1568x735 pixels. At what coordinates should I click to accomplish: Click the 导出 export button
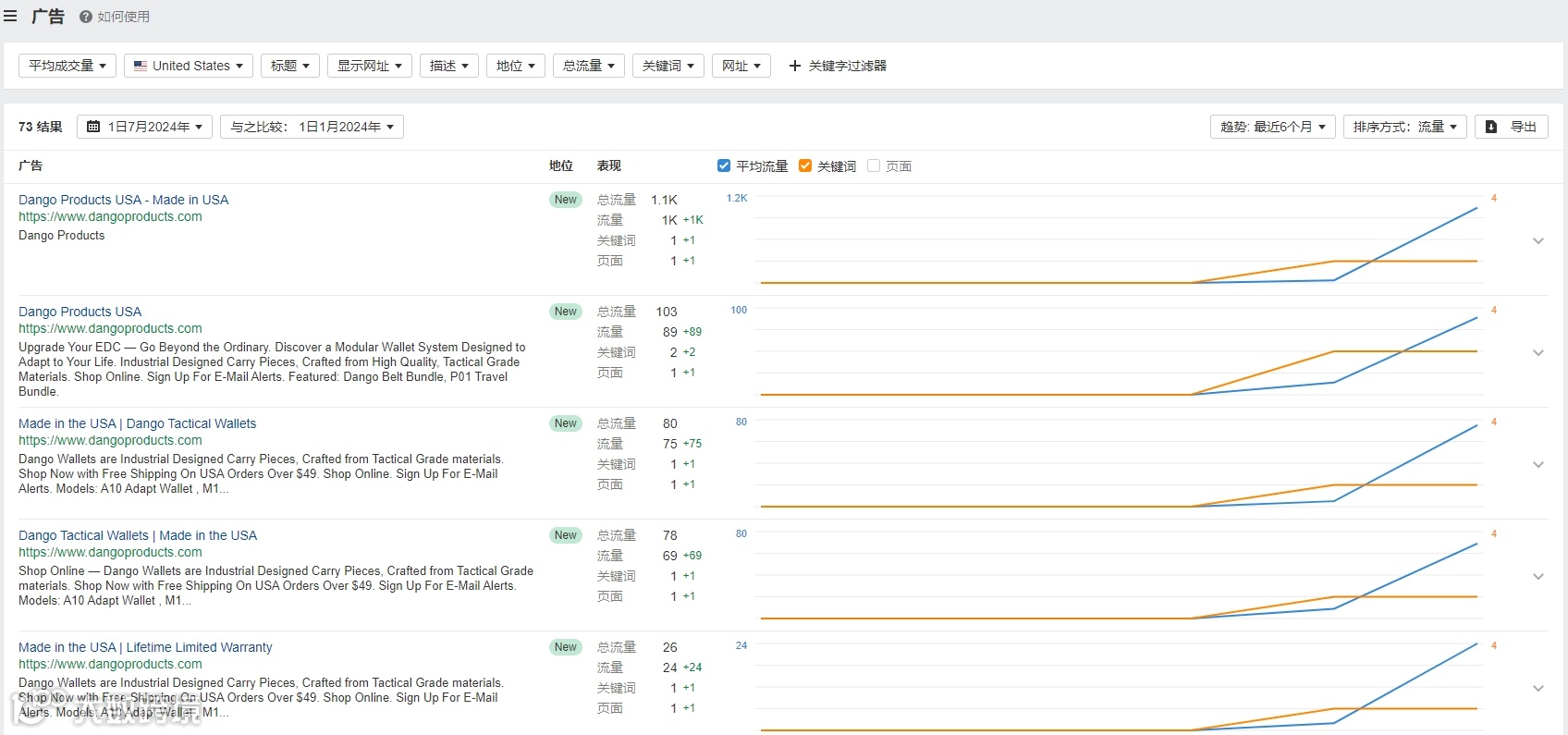click(1512, 127)
